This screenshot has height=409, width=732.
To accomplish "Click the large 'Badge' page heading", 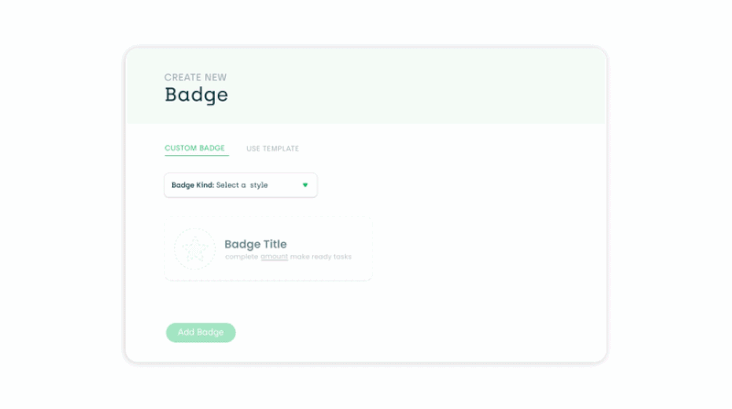I will click(197, 95).
